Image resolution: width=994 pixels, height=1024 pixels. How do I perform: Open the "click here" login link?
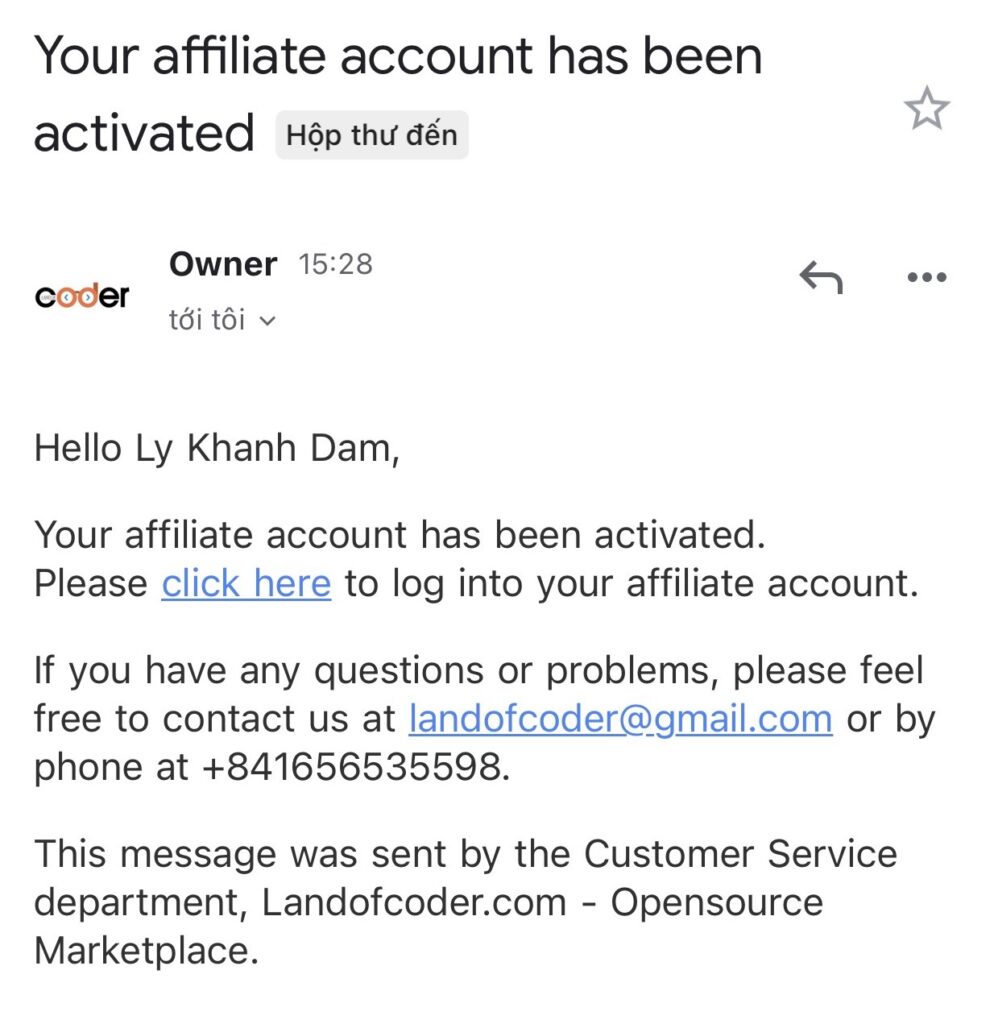(246, 583)
